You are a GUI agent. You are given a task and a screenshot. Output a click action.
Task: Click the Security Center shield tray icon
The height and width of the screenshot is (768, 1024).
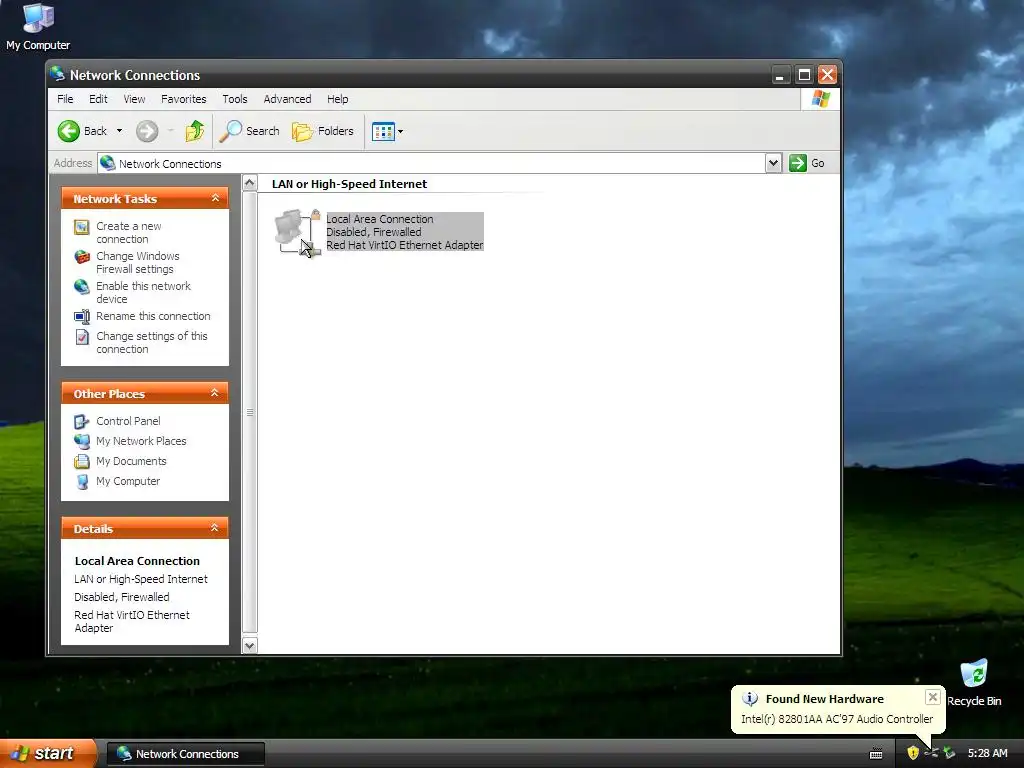tap(913, 754)
